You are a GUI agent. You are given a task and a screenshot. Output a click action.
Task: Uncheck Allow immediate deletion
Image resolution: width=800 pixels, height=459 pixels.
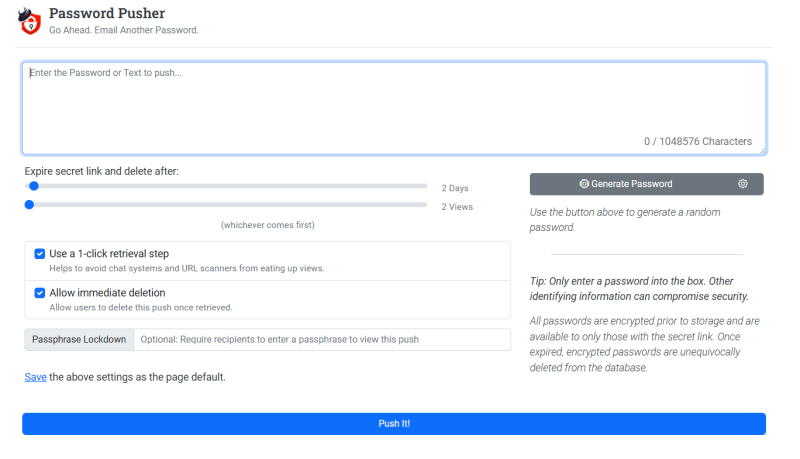click(40, 293)
